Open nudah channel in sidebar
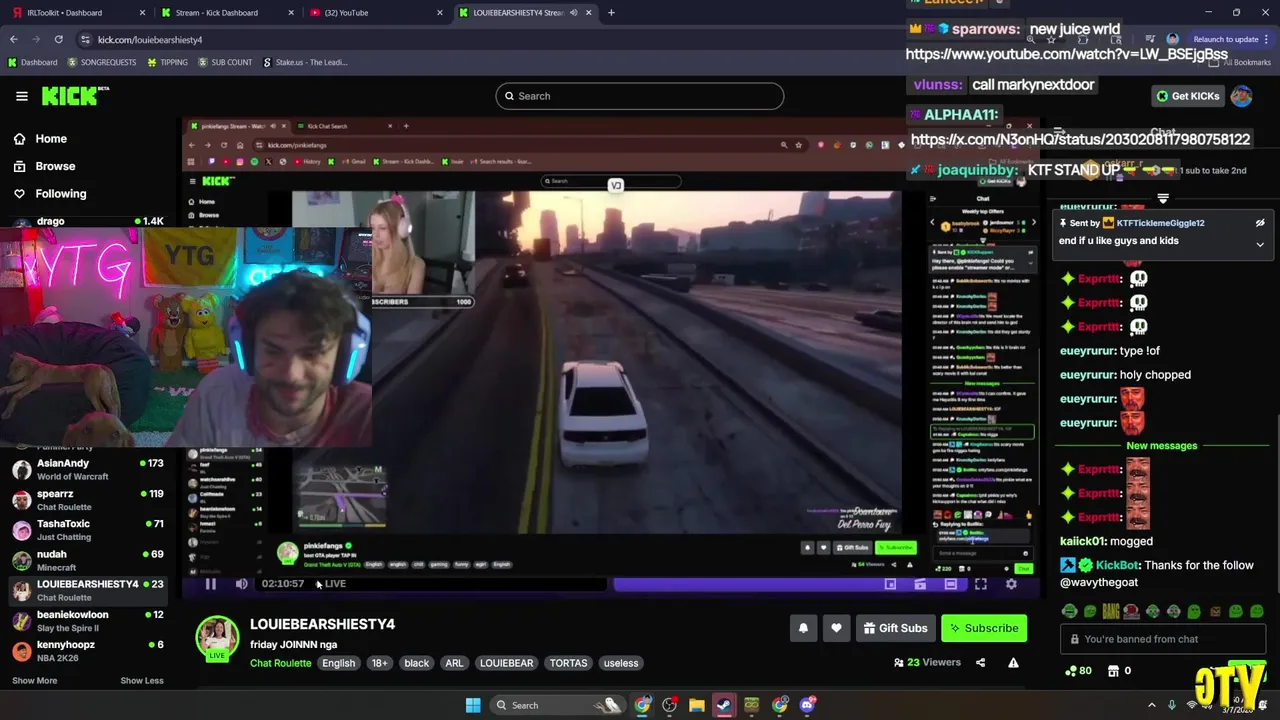The image size is (1280, 720). [87, 560]
